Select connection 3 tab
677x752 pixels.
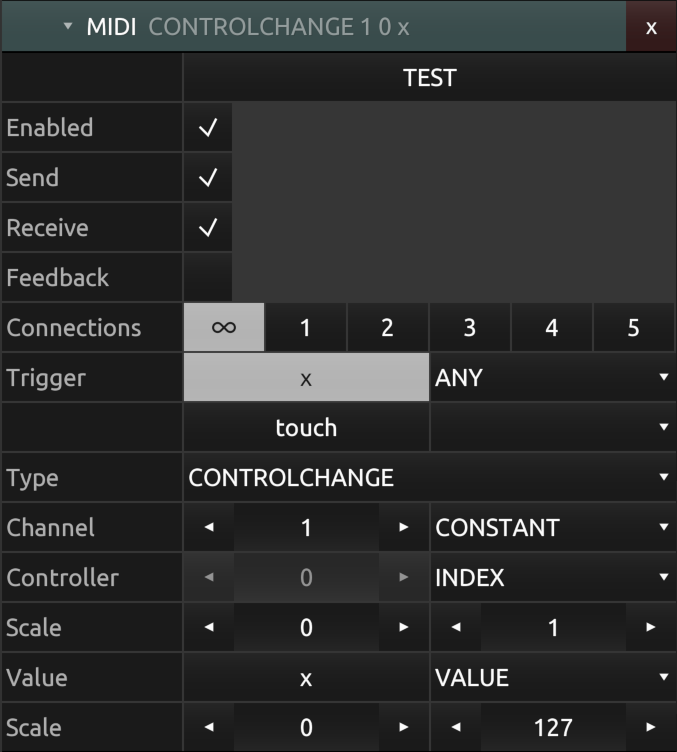pos(470,327)
